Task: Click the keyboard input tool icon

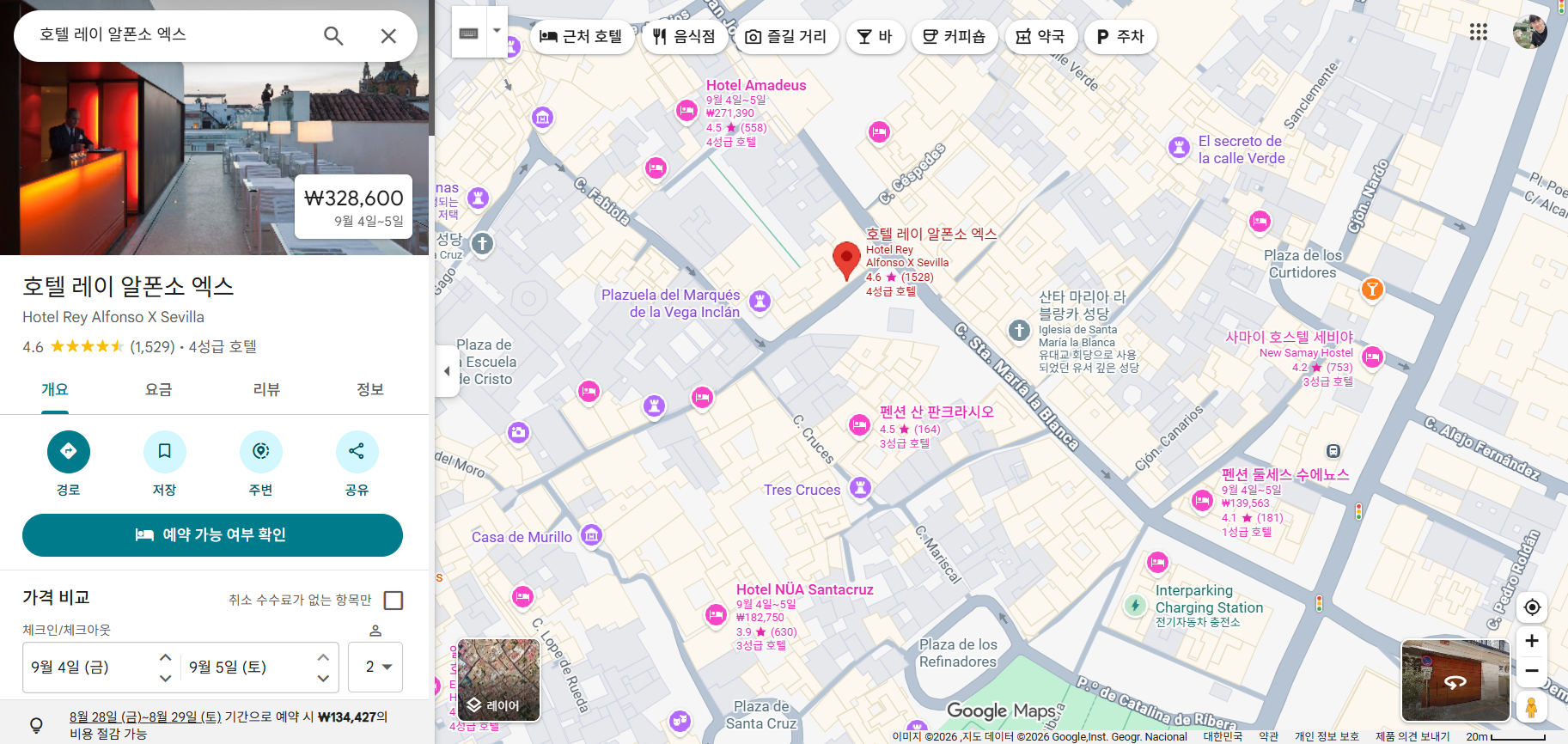Action: (469, 33)
